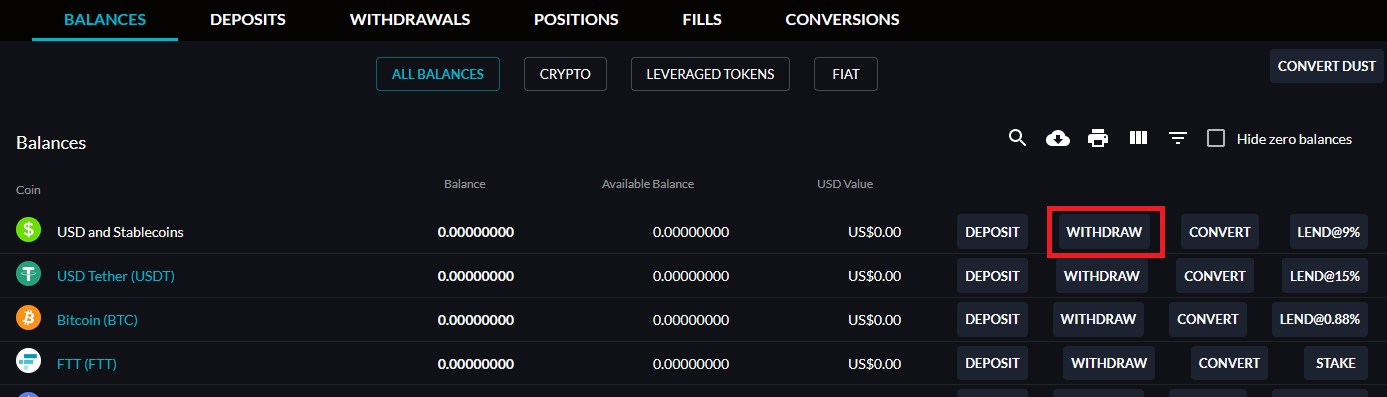Switch to the Deposits tab
This screenshot has height=397, width=1387.
248,19
